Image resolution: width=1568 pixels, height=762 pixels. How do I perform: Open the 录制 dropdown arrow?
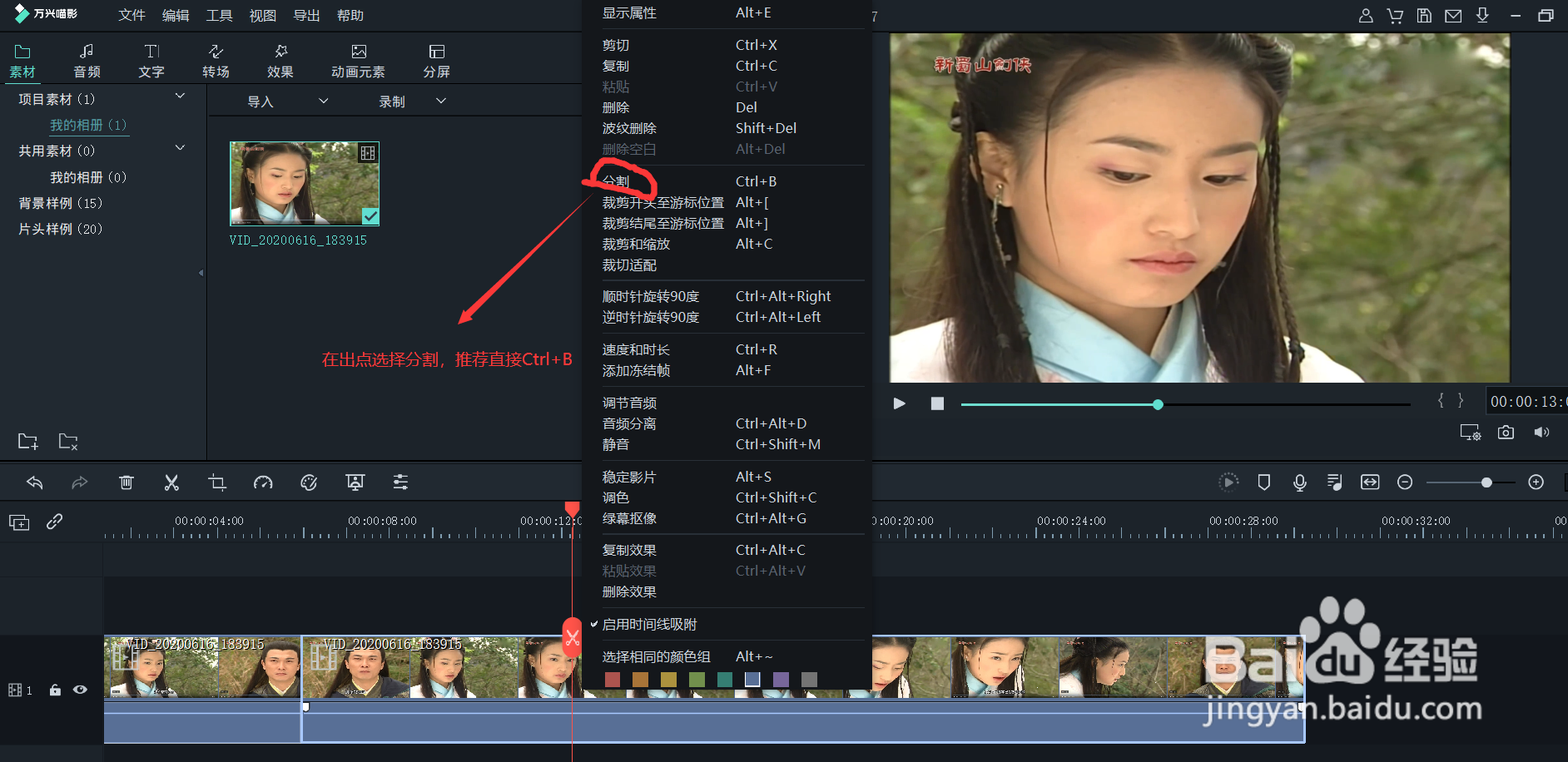pyautogui.click(x=441, y=101)
